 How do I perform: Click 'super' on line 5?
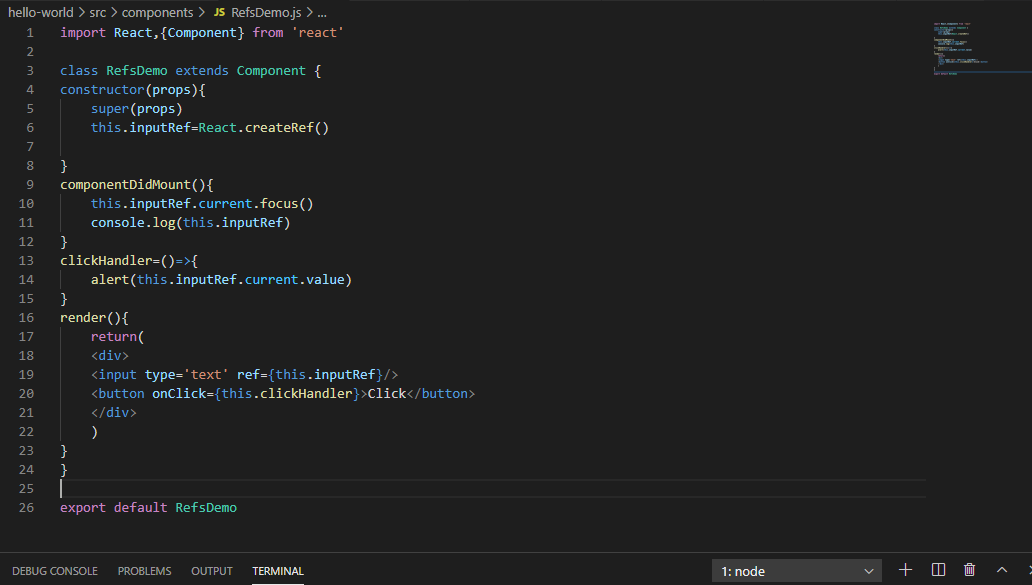click(110, 109)
